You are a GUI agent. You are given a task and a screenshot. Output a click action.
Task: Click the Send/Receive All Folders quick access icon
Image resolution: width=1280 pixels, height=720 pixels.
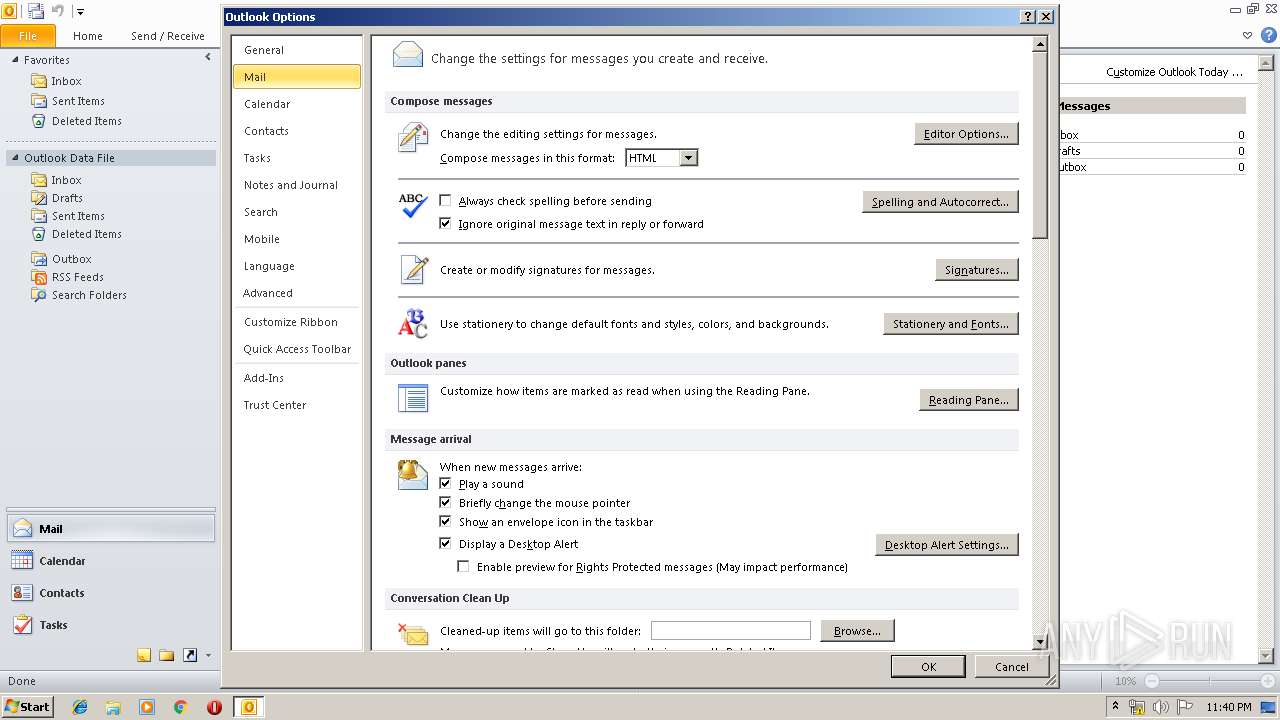[x=36, y=11]
